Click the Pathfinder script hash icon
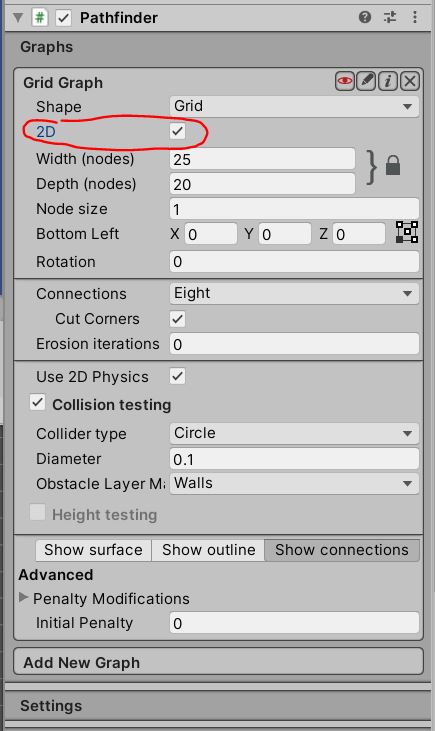This screenshot has height=731, width=435. (40, 18)
